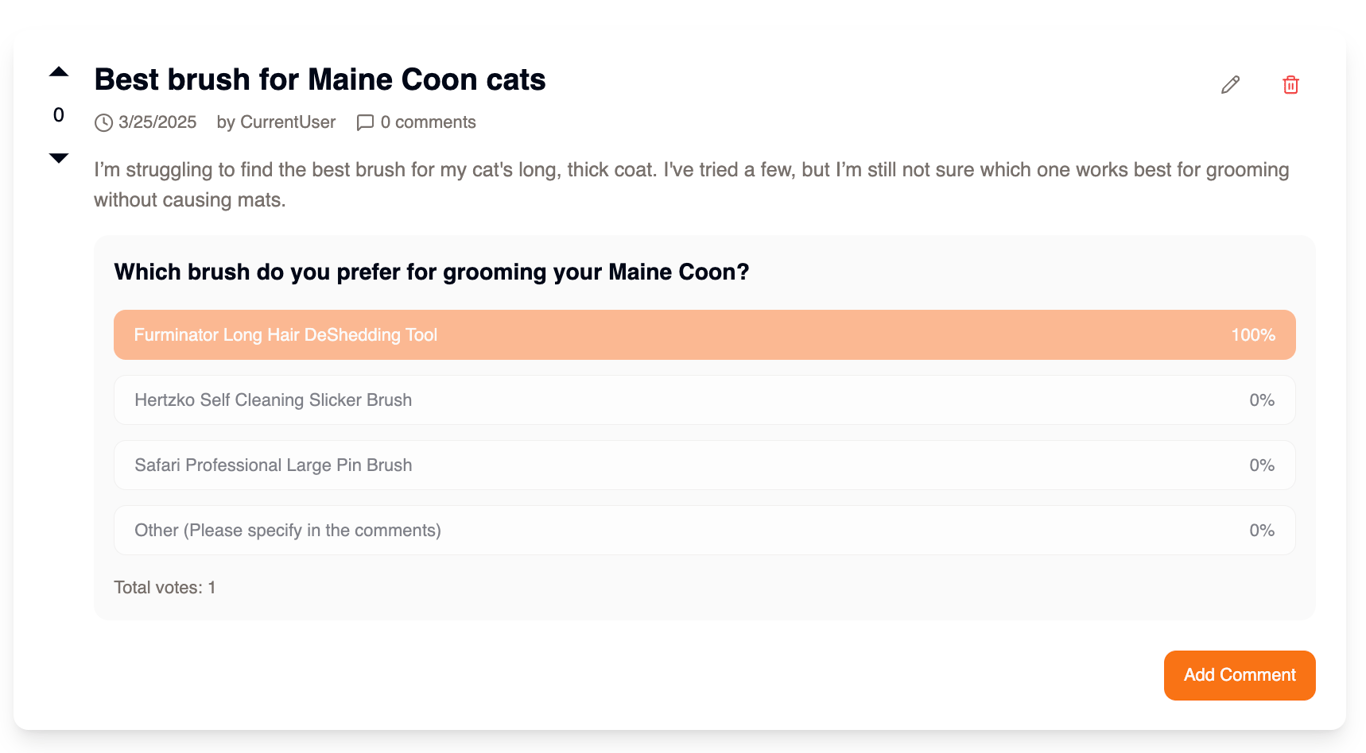
Task: Click the post date 3/25/2025
Action: point(155,122)
